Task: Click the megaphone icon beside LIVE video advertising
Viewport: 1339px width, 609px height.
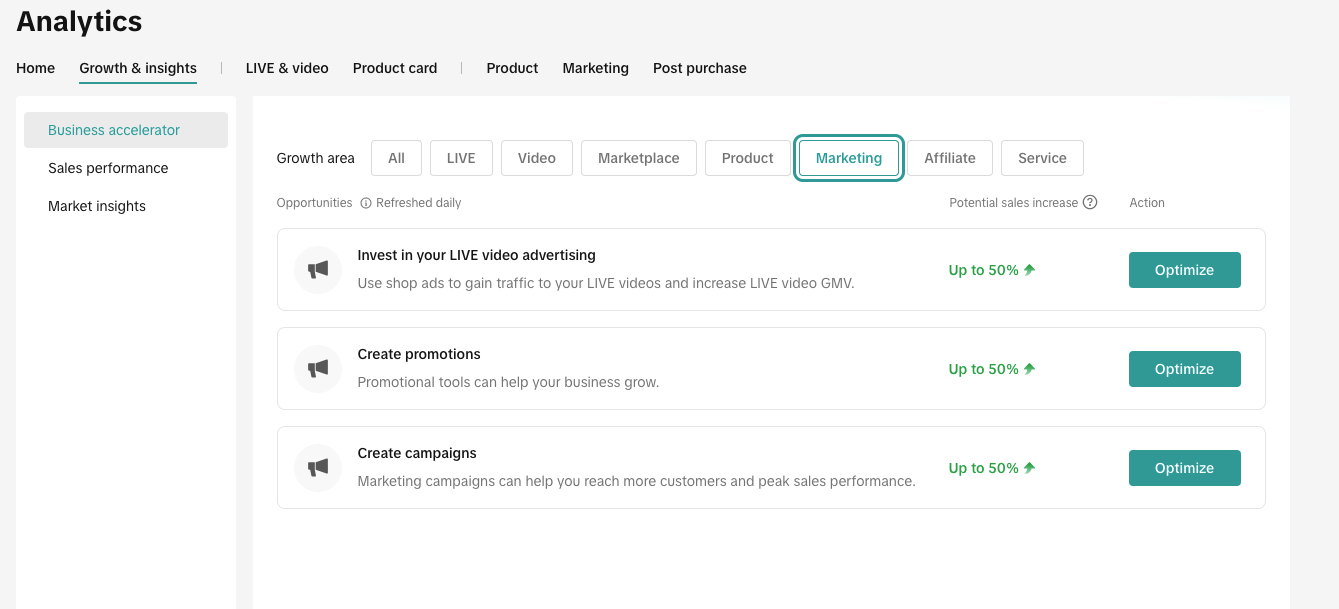Action: [x=318, y=270]
